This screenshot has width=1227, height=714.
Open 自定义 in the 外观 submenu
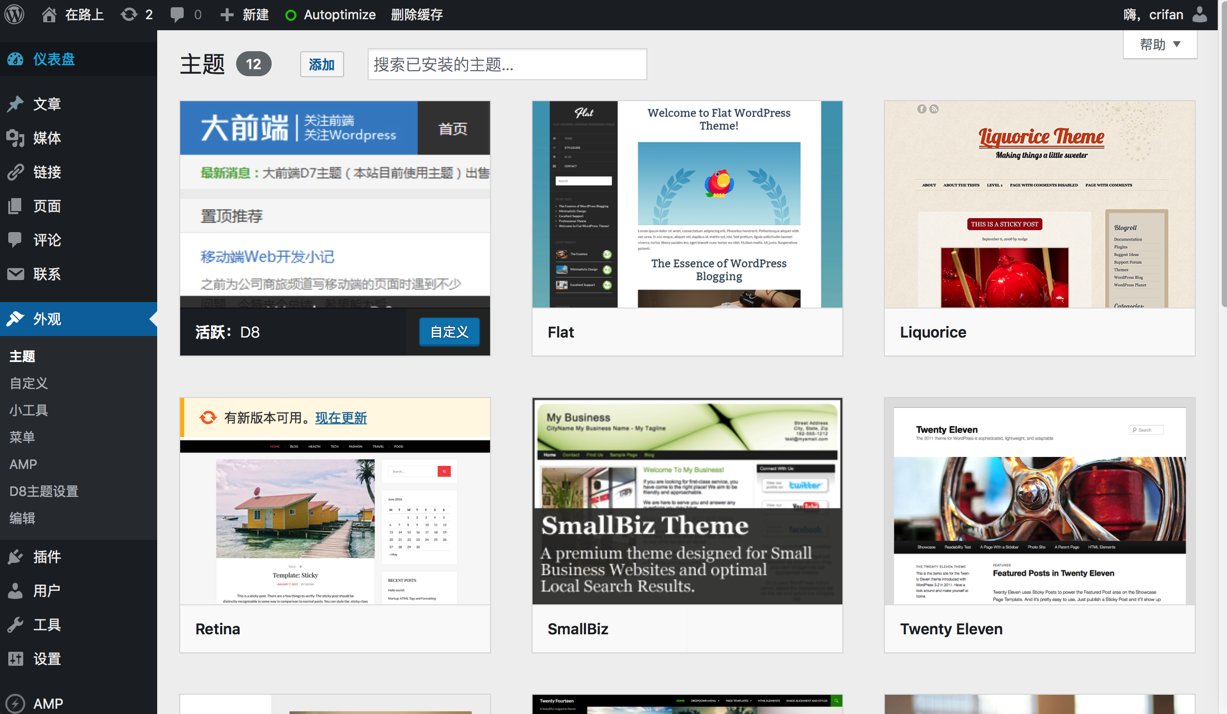coord(29,383)
